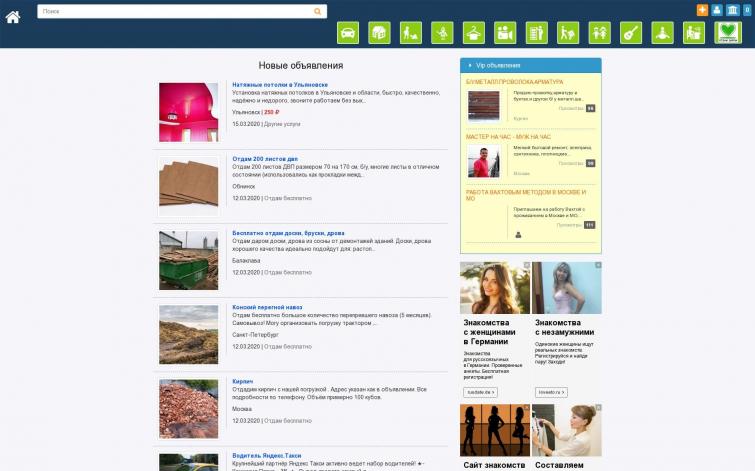The height and width of the screenshot is (471, 755).
Task: Open the user profile icon
Action: [x=717, y=10]
